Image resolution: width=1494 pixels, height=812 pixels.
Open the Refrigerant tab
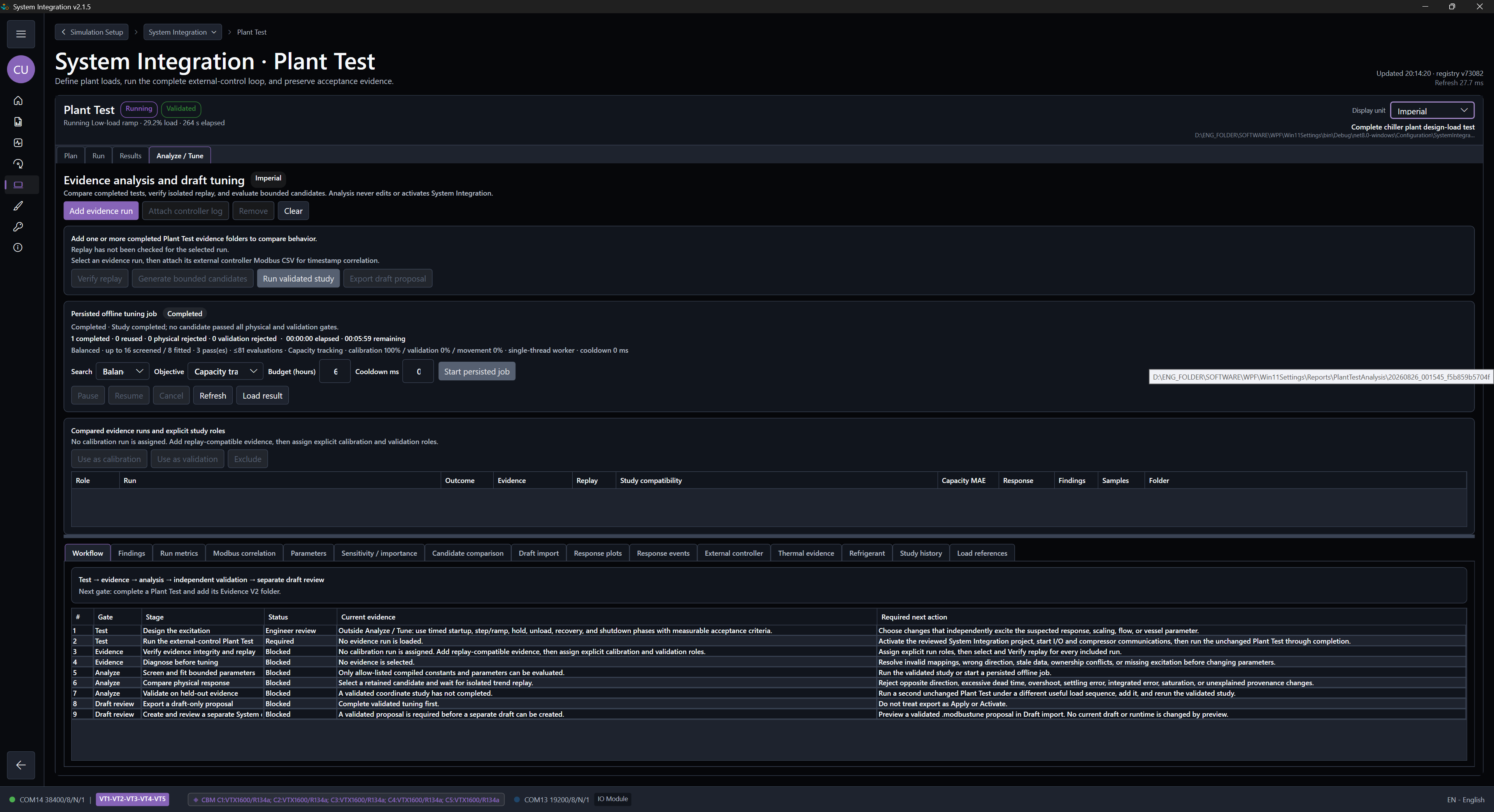click(866, 553)
